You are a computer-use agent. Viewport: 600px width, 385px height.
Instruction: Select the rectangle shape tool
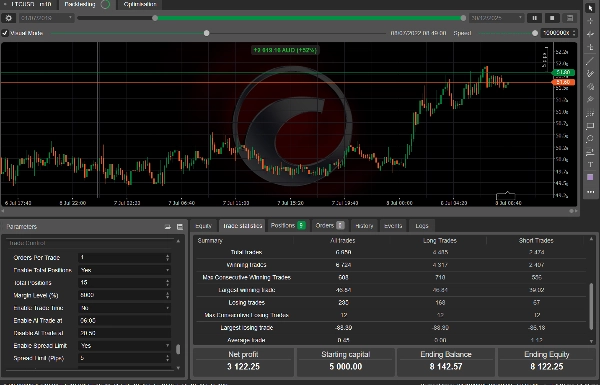coord(590,126)
